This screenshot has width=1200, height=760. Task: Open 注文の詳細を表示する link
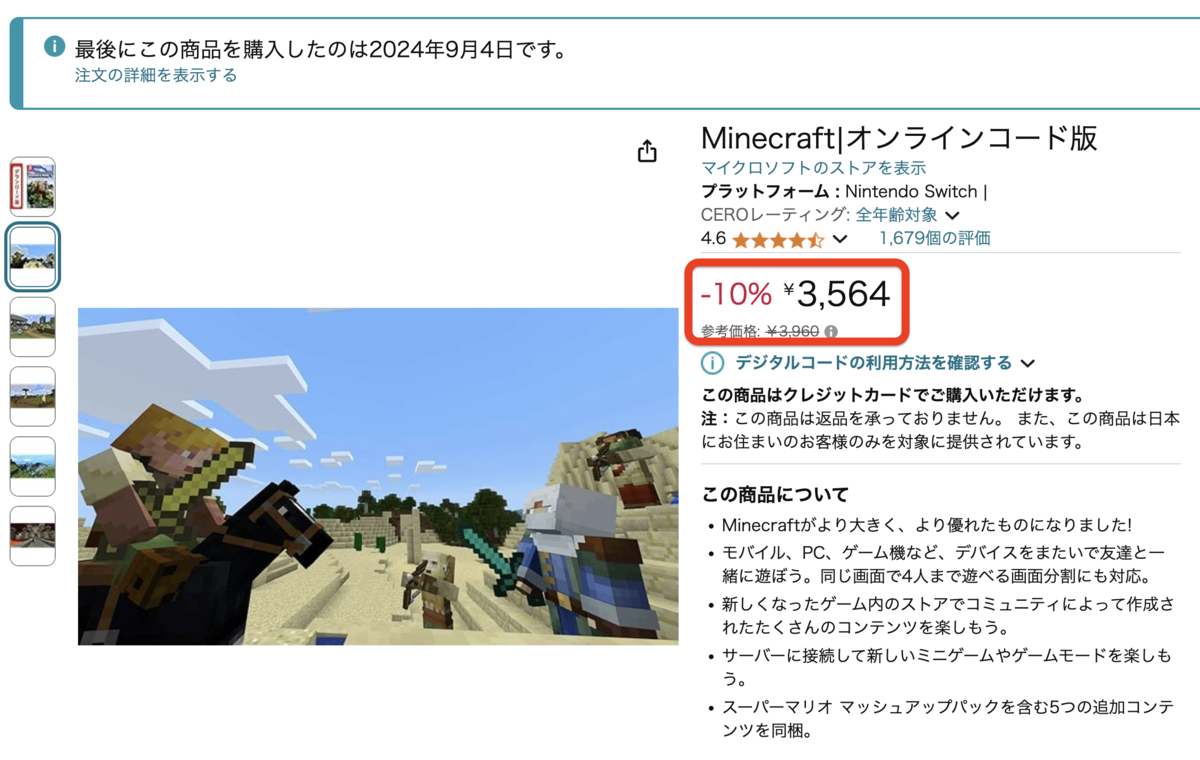coord(156,75)
